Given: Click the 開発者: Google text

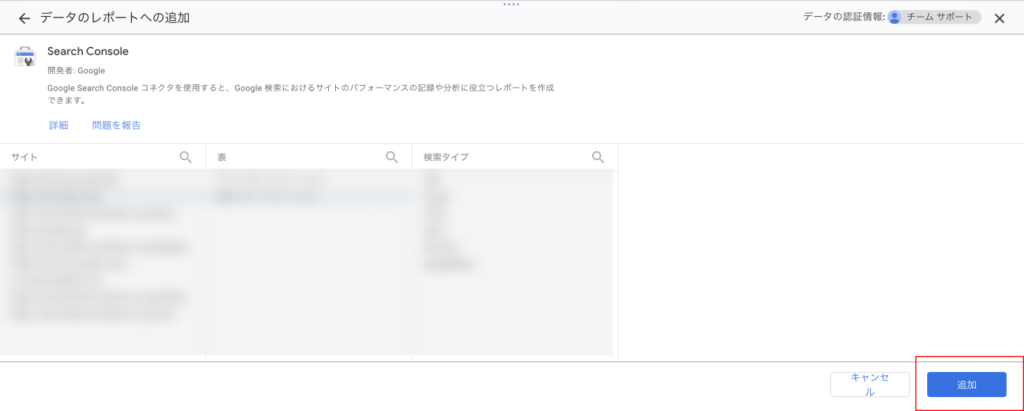Looking at the screenshot, I should click(76, 71).
